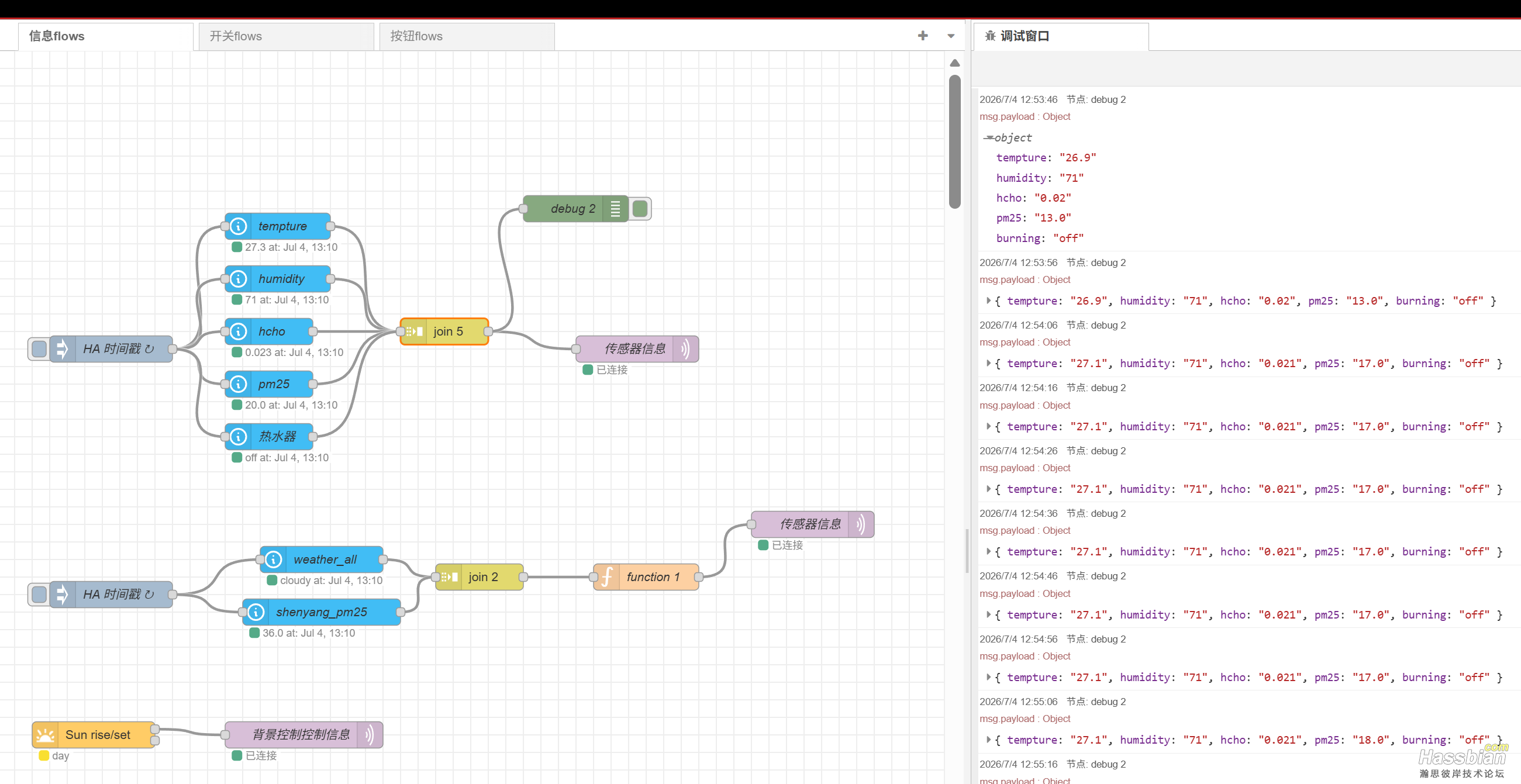Click the bug icon in debug window tab
The width and height of the screenshot is (1521, 784).
pyautogui.click(x=990, y=36)
